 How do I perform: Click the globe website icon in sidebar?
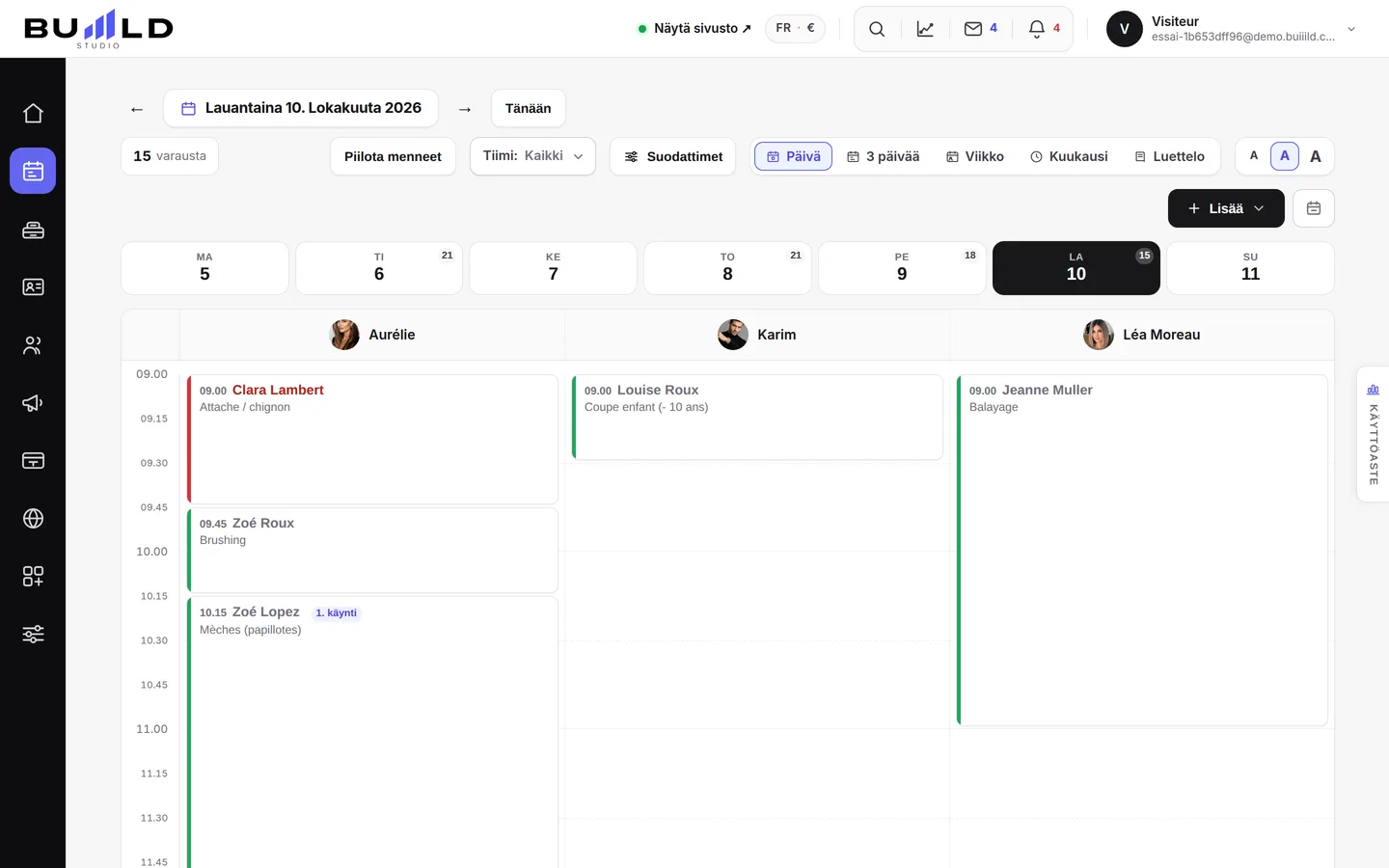click(33, 518)
